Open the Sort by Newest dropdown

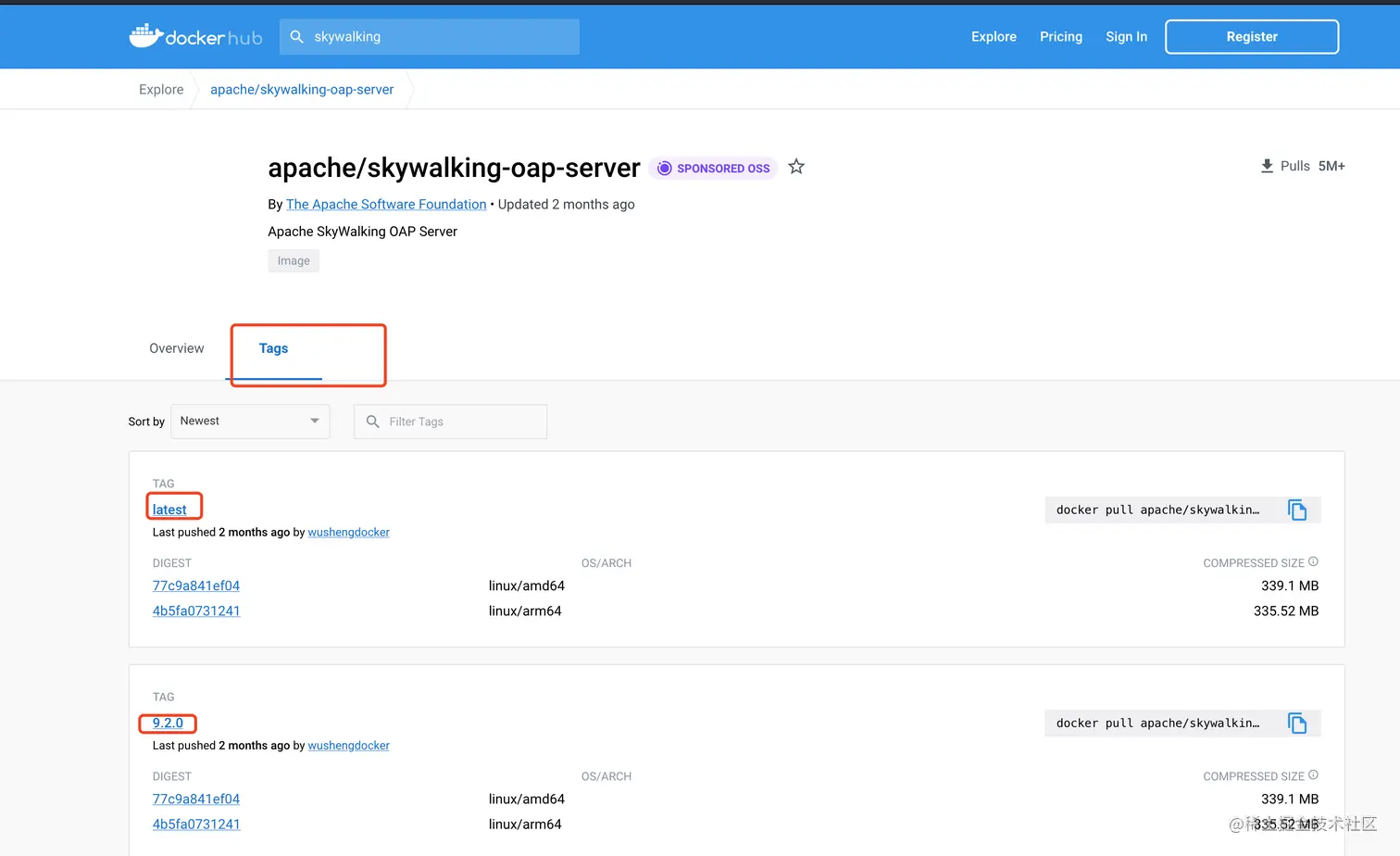click(x=250, y=422)
